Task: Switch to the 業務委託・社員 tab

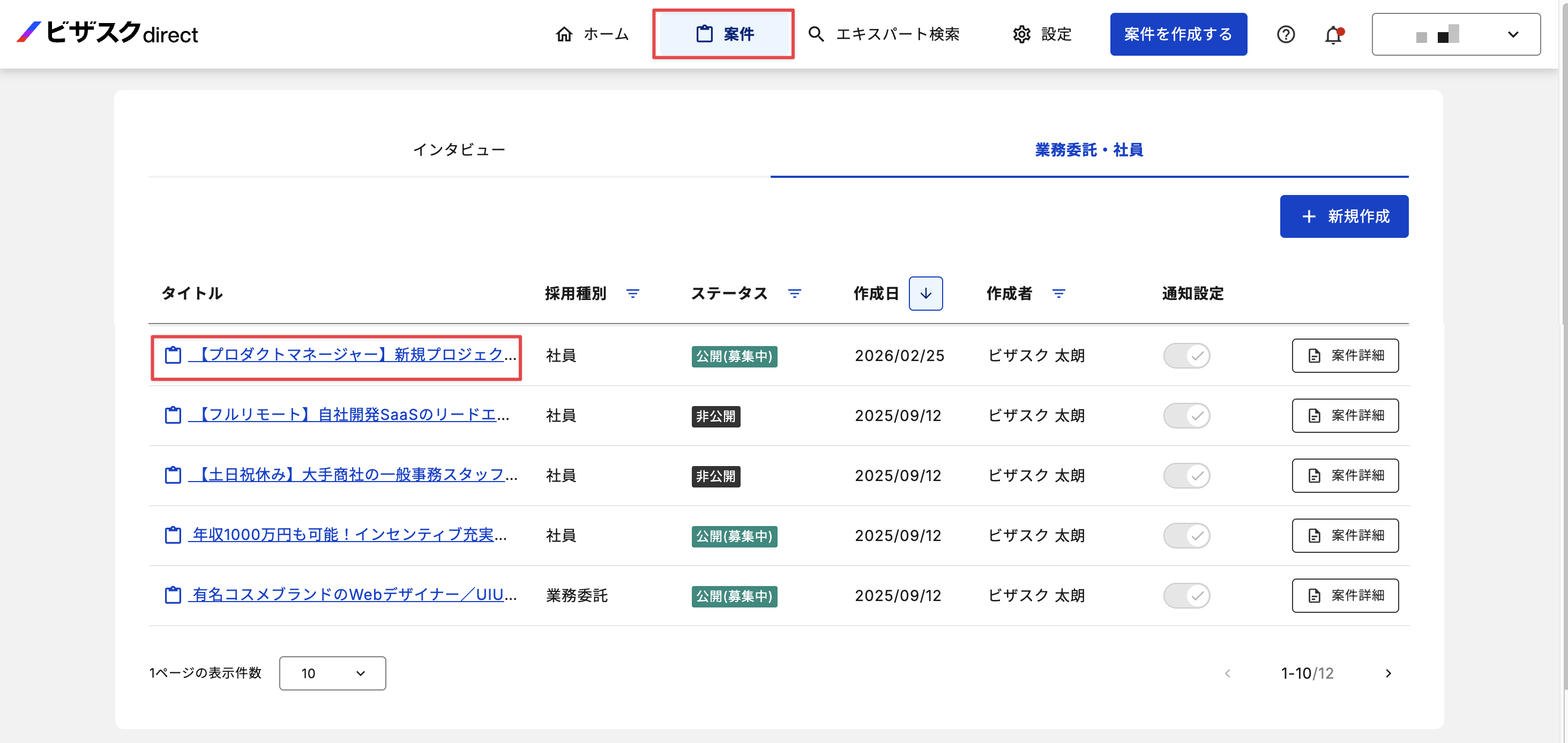Action: click(1089, 151)
